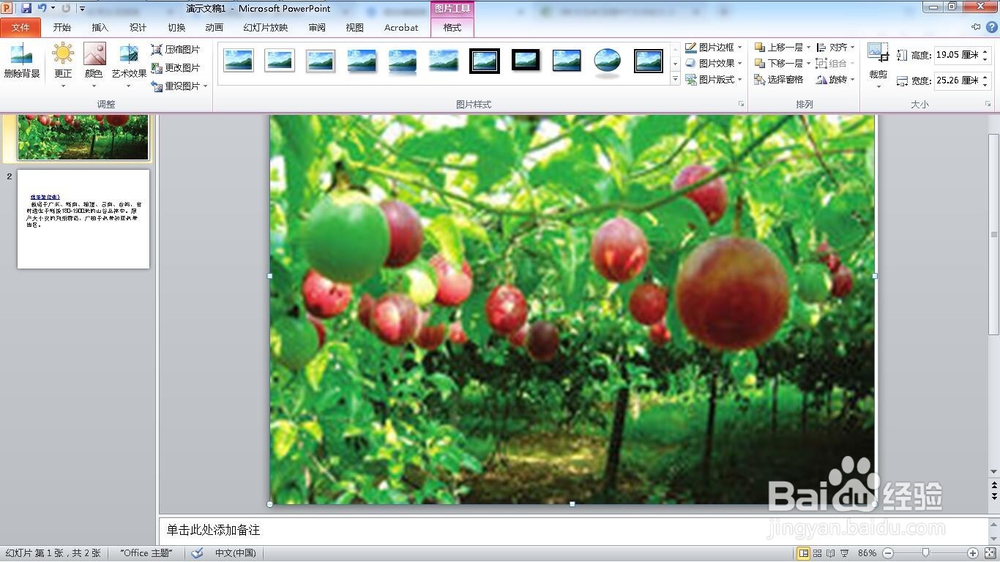This screenshot has height=562, width=1000.
Task: Open the Picture Styles dialog launcher
Action: tap(741, 104)
